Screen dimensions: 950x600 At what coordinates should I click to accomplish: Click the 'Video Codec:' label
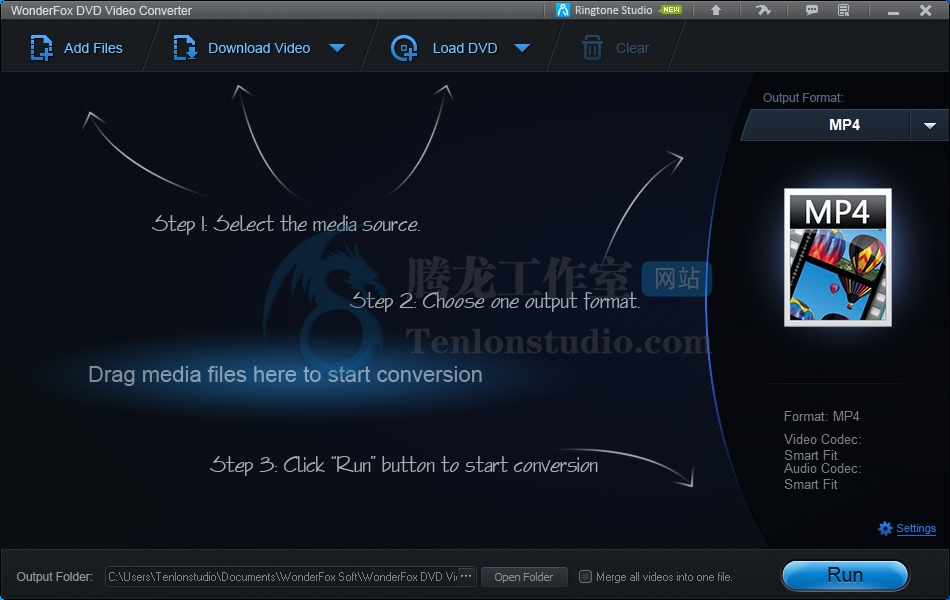click(x=822, y=439)
